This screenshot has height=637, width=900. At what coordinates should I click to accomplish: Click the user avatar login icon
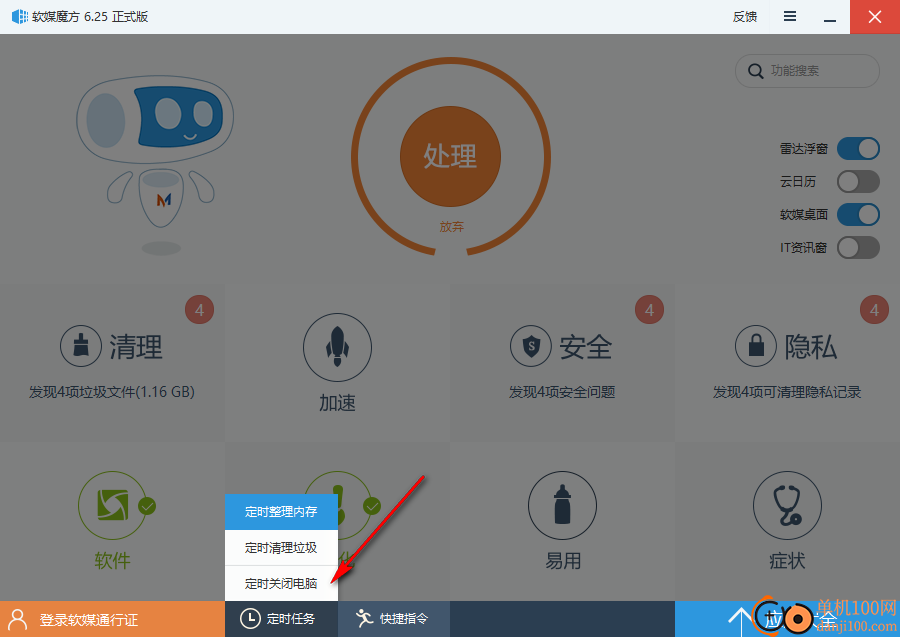18,619
